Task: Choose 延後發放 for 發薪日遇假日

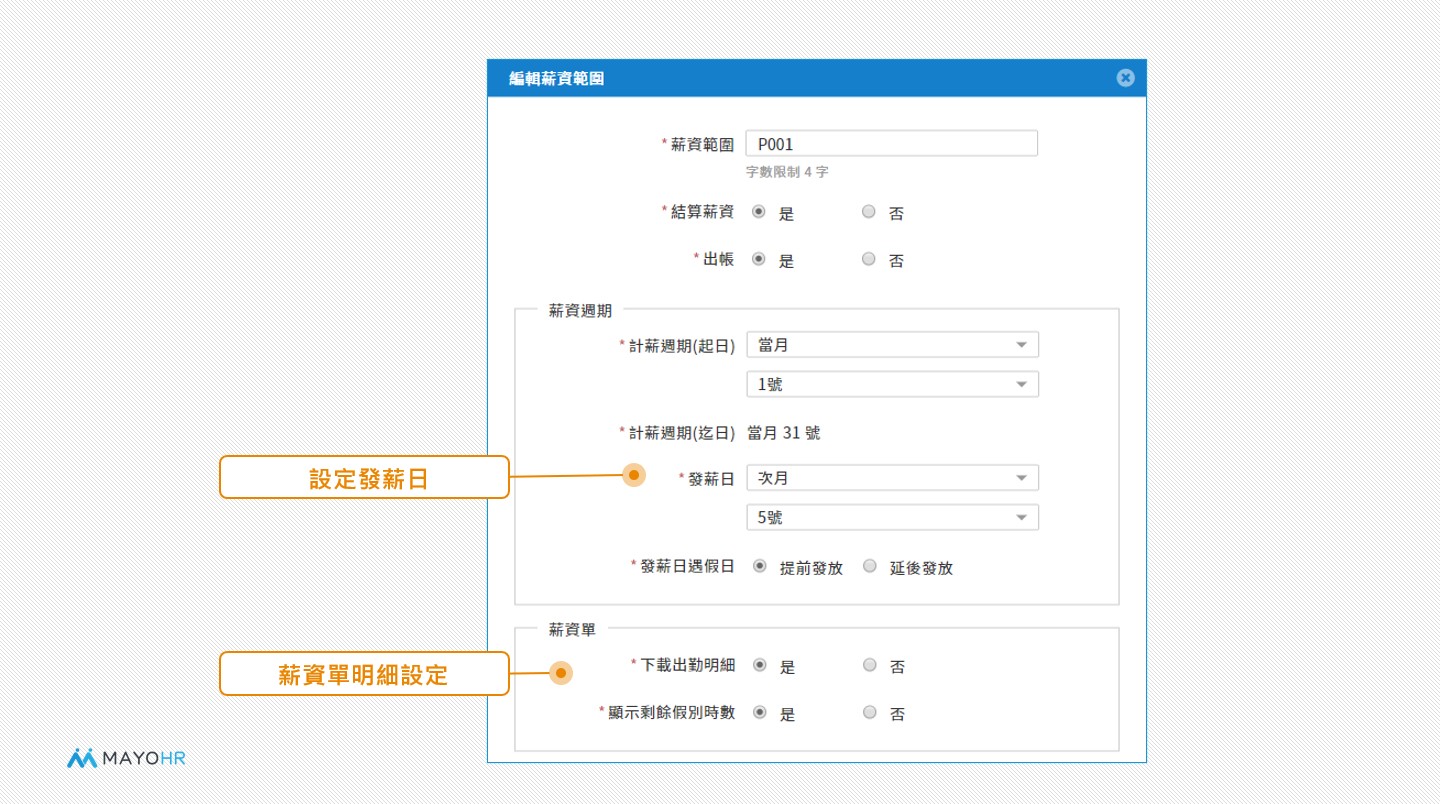Action: click(869, 566)
